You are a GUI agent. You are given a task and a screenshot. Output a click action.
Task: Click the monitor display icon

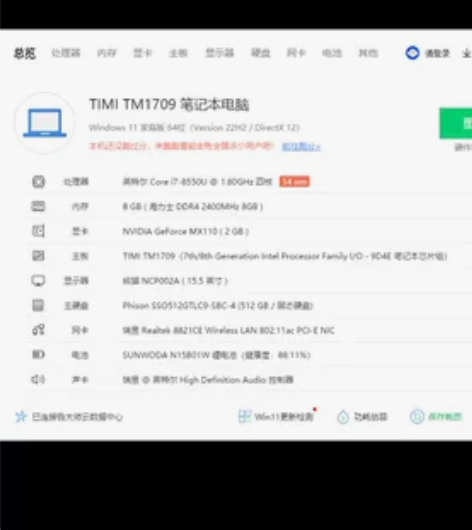click(38, 281)
